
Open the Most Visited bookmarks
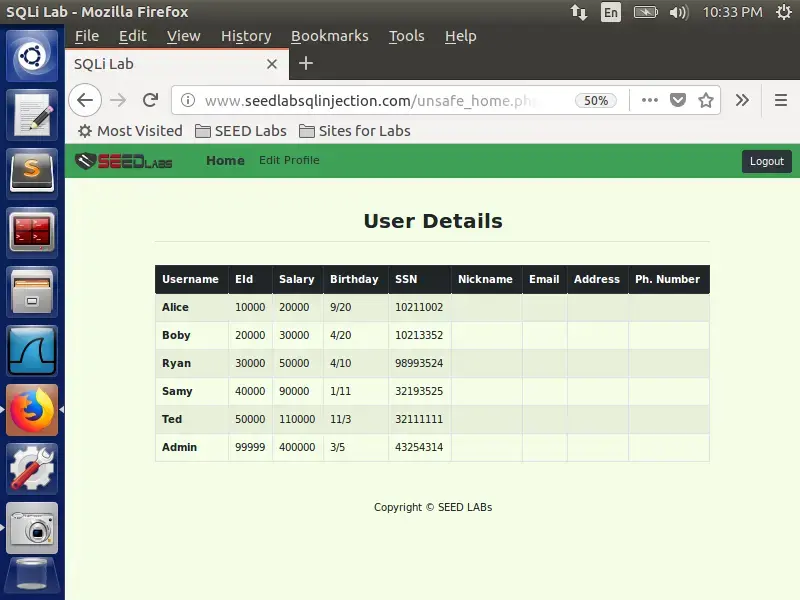[x=130, y=131]
